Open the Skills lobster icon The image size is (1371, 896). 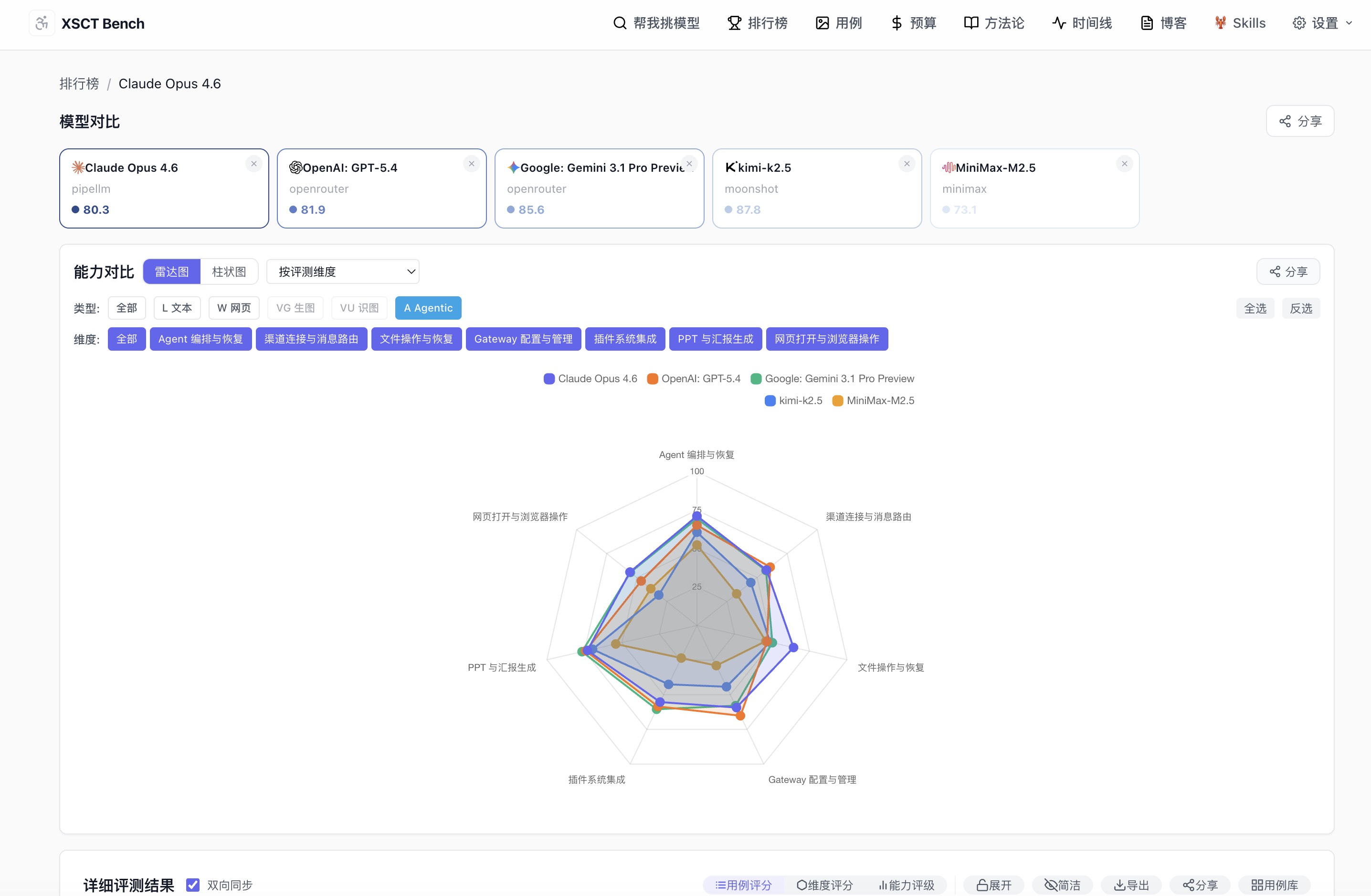[x=1220, y=23]
